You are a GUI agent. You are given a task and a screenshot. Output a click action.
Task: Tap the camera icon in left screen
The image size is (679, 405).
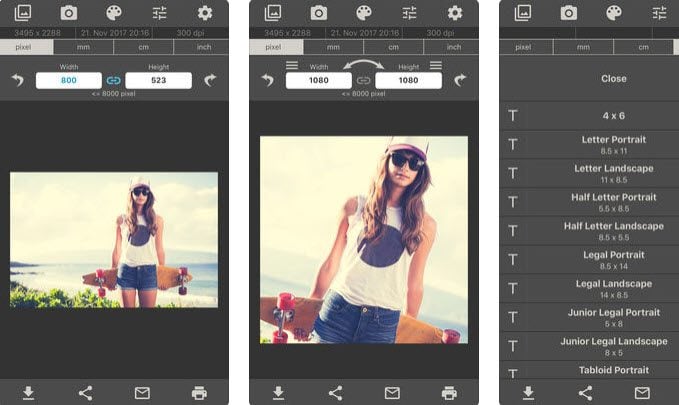pos(69,13)
